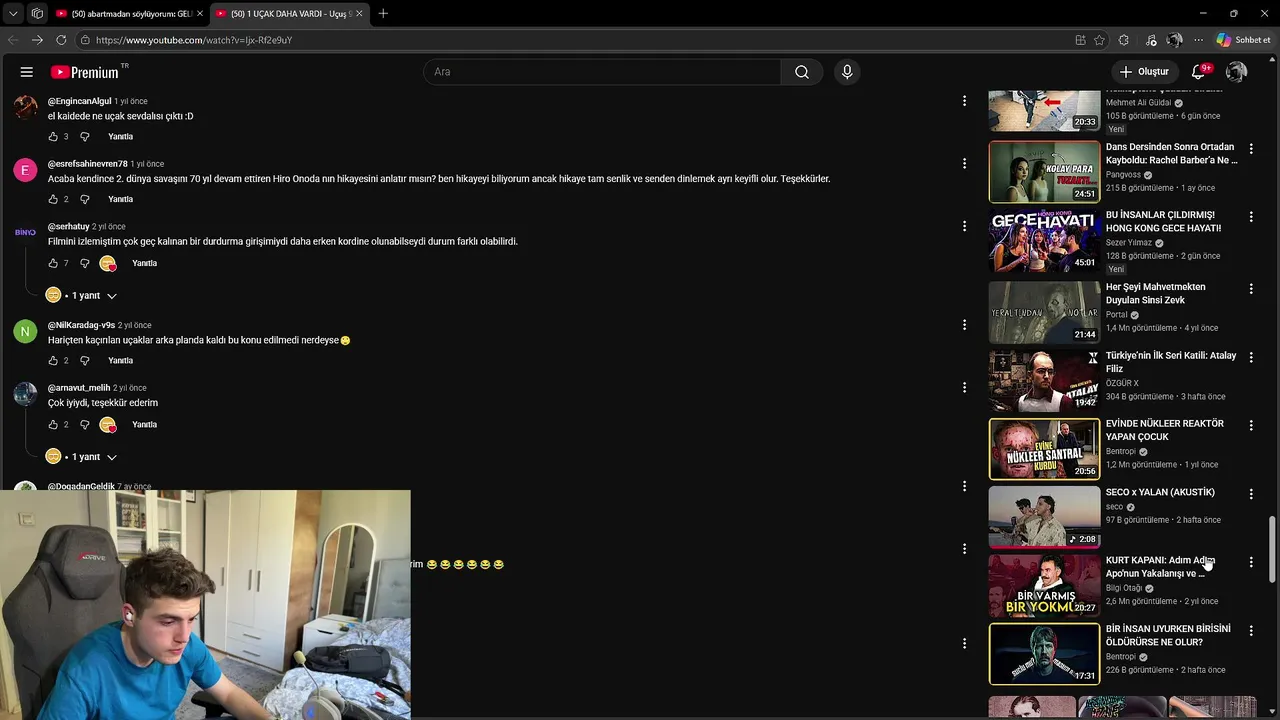Reload the page in browser
The height and width of the screenshot is (720, 1280).
(61, 40)
